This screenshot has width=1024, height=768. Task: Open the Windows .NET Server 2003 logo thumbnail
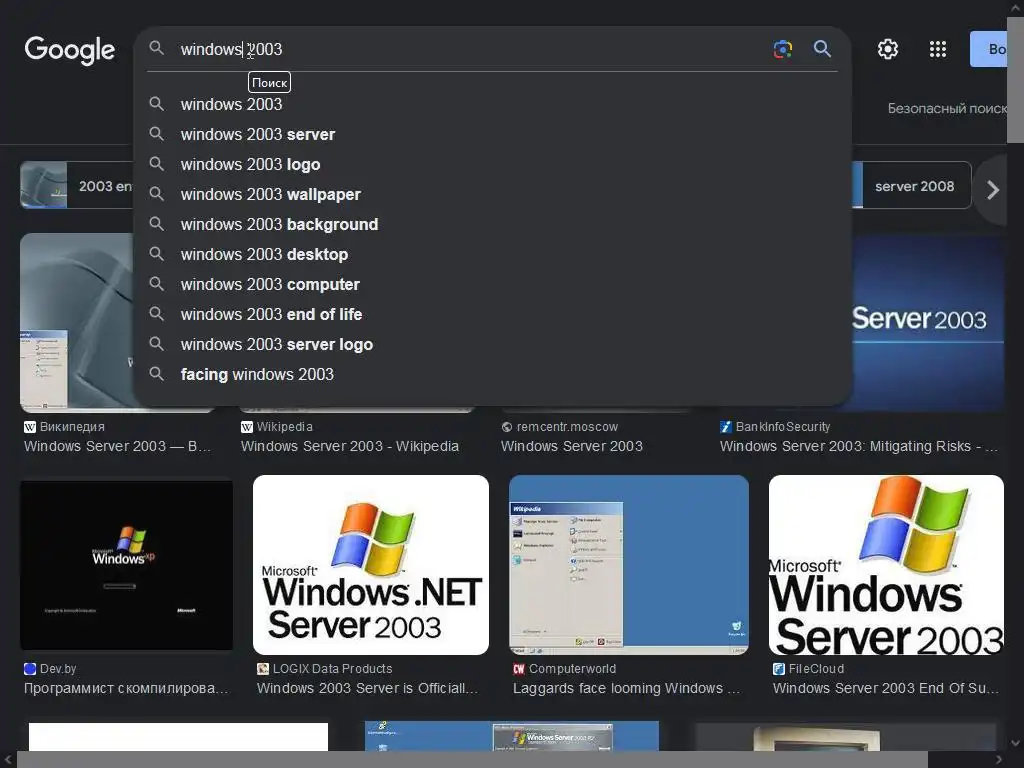[x=371, y=565]
